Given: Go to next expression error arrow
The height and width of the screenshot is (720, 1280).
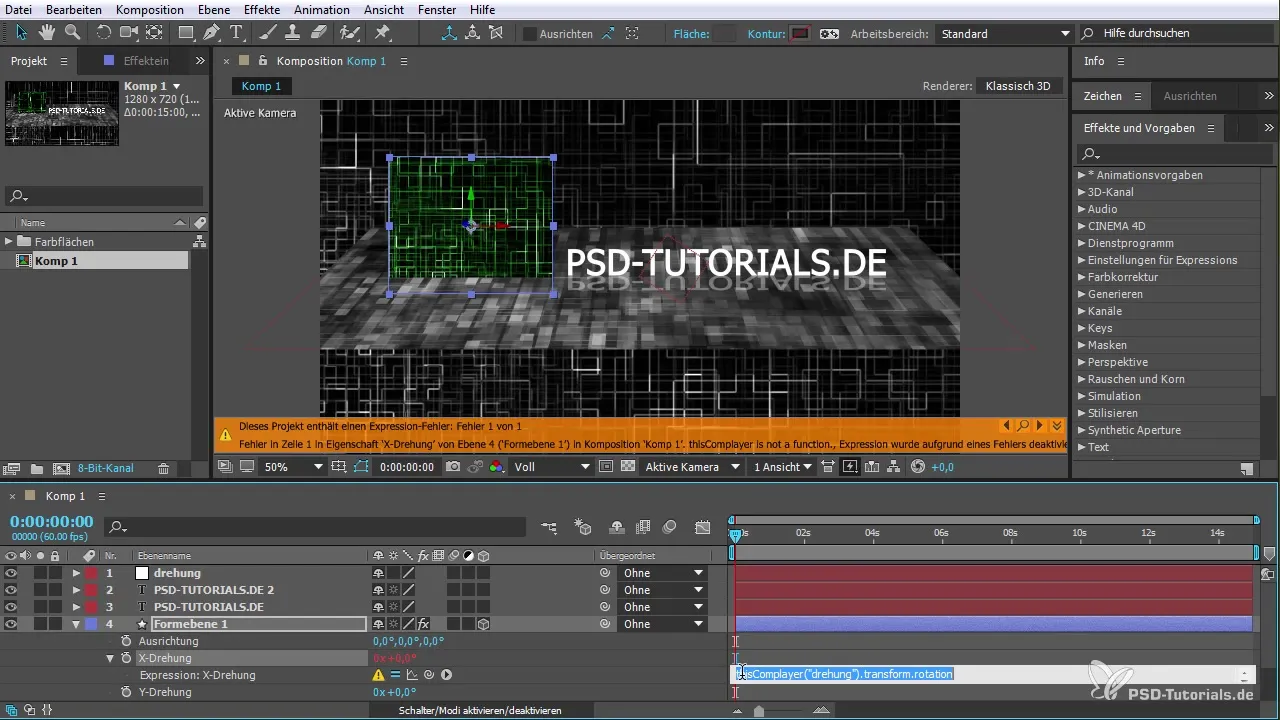Looking at the screenshot, I should click(1040, 426).
